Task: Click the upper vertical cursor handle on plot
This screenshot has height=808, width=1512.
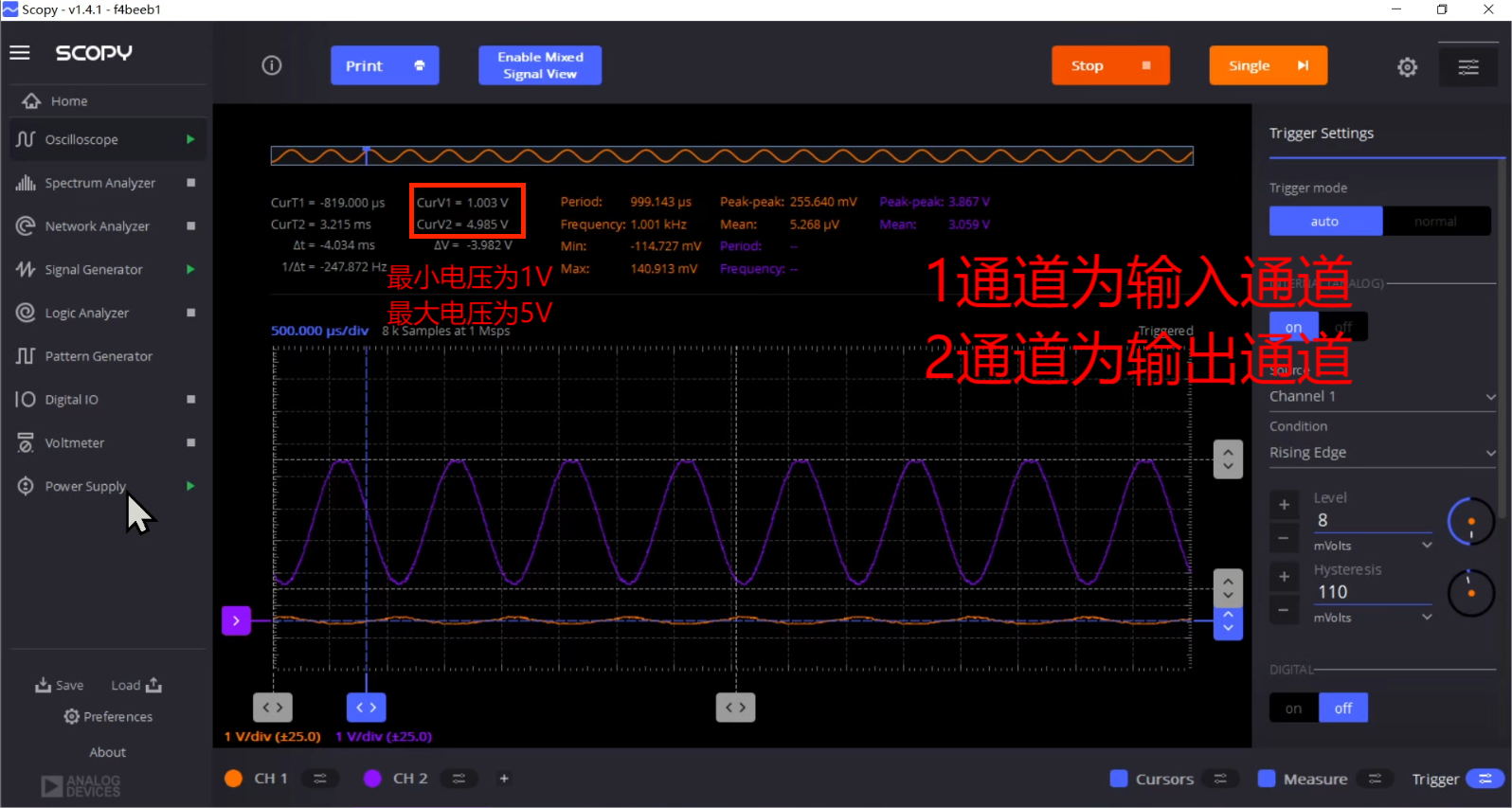Action: point(1228,459)
